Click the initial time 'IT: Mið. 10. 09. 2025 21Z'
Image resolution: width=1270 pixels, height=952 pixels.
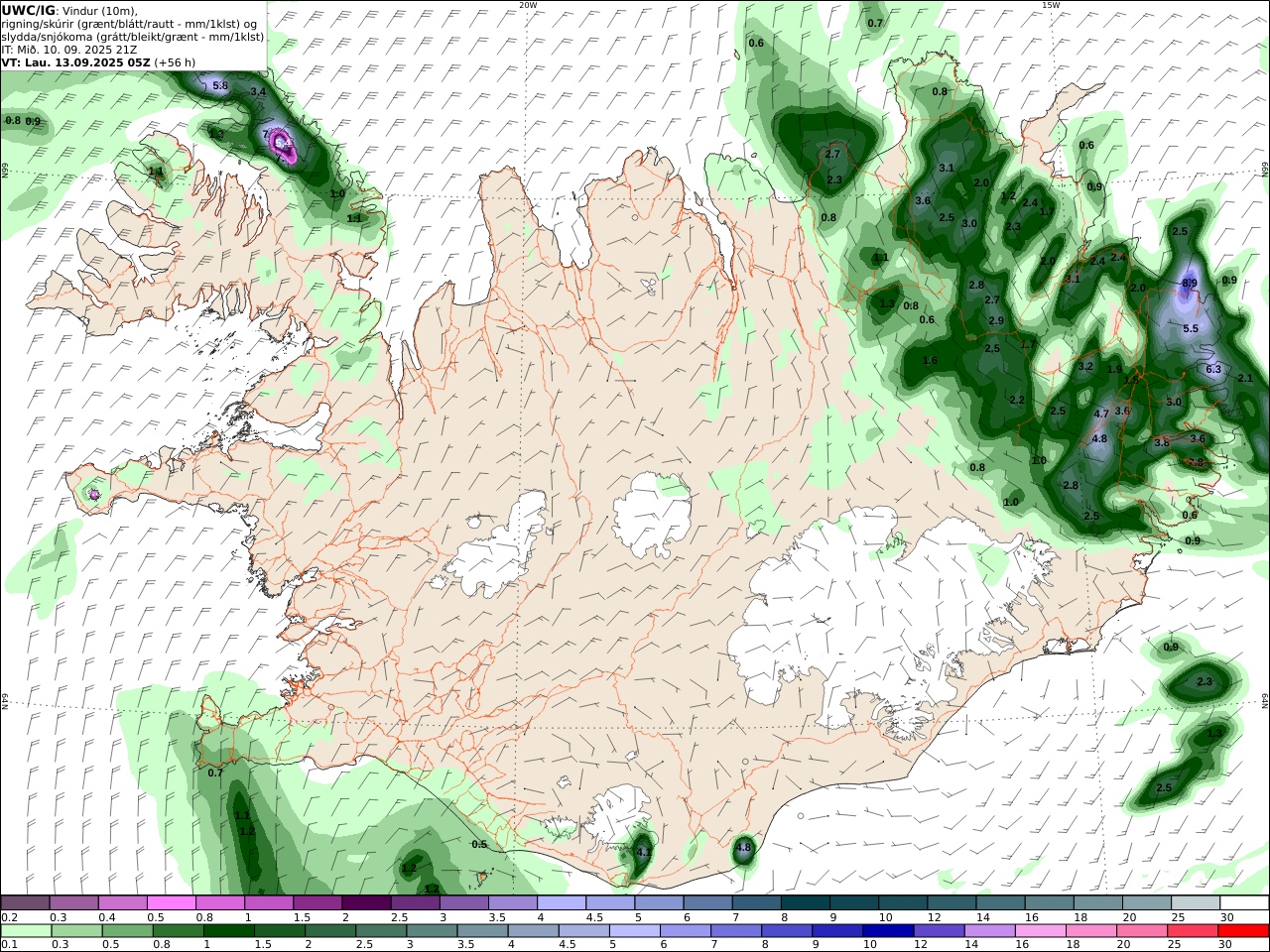coord(69,50)
